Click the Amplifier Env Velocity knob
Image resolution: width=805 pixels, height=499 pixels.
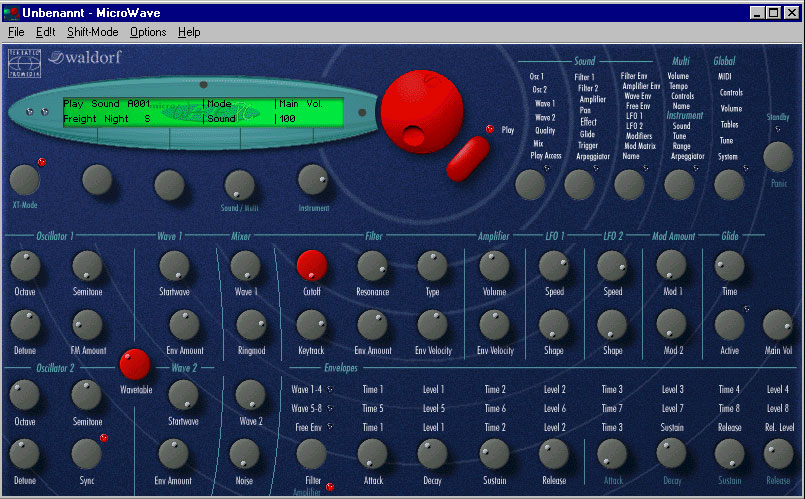pyautogui.click(x=494, y=325)
